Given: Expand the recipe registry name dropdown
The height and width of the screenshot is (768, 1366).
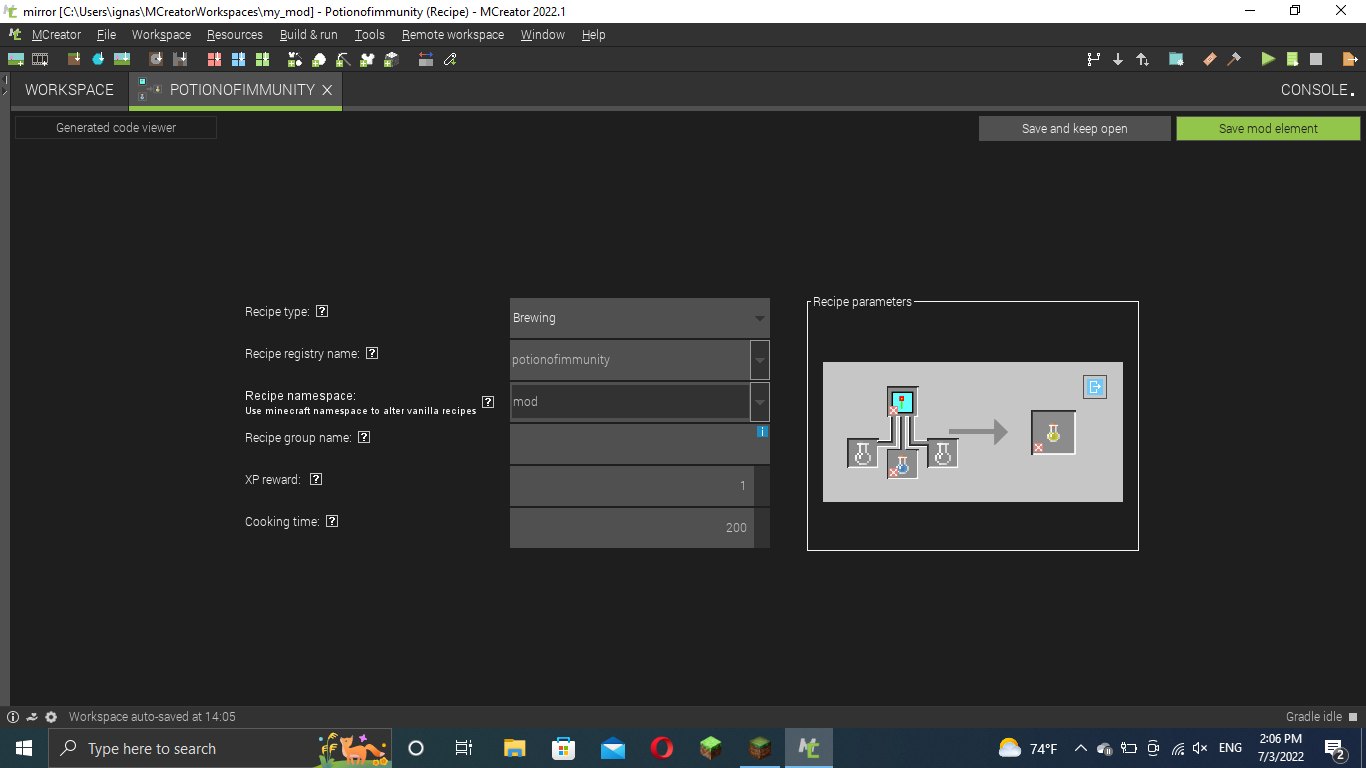Looking at the screenshot, I should 759,359.
